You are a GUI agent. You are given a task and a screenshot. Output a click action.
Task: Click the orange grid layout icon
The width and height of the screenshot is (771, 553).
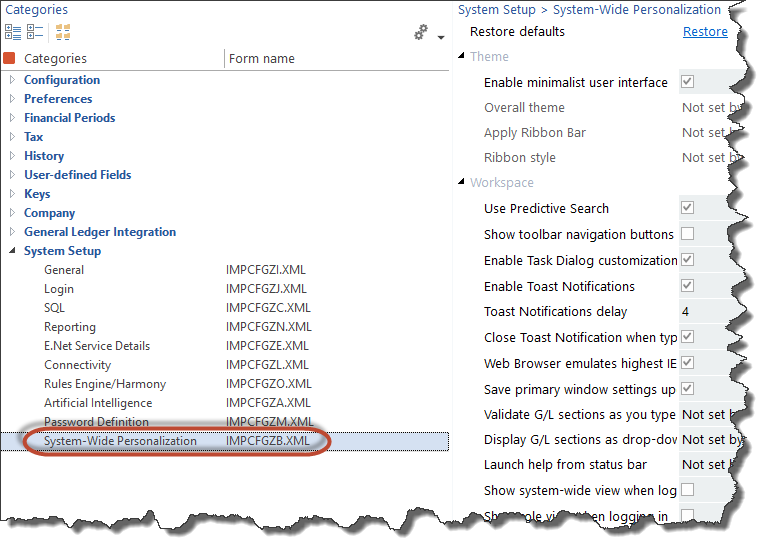[x=62, y=32]
